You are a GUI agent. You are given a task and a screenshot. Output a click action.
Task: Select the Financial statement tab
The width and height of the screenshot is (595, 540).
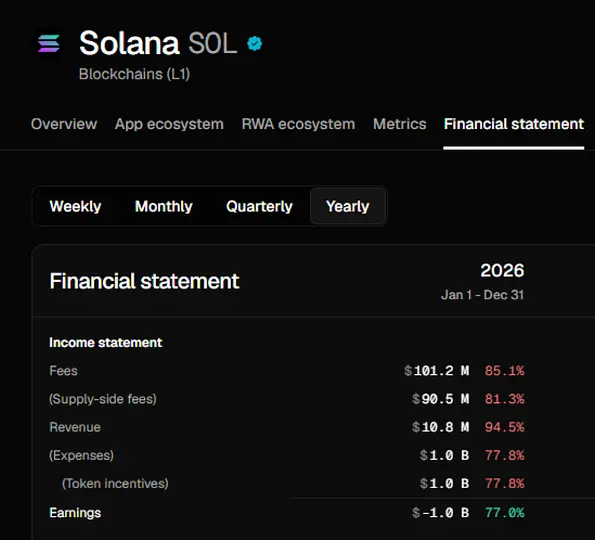point(514,124)
